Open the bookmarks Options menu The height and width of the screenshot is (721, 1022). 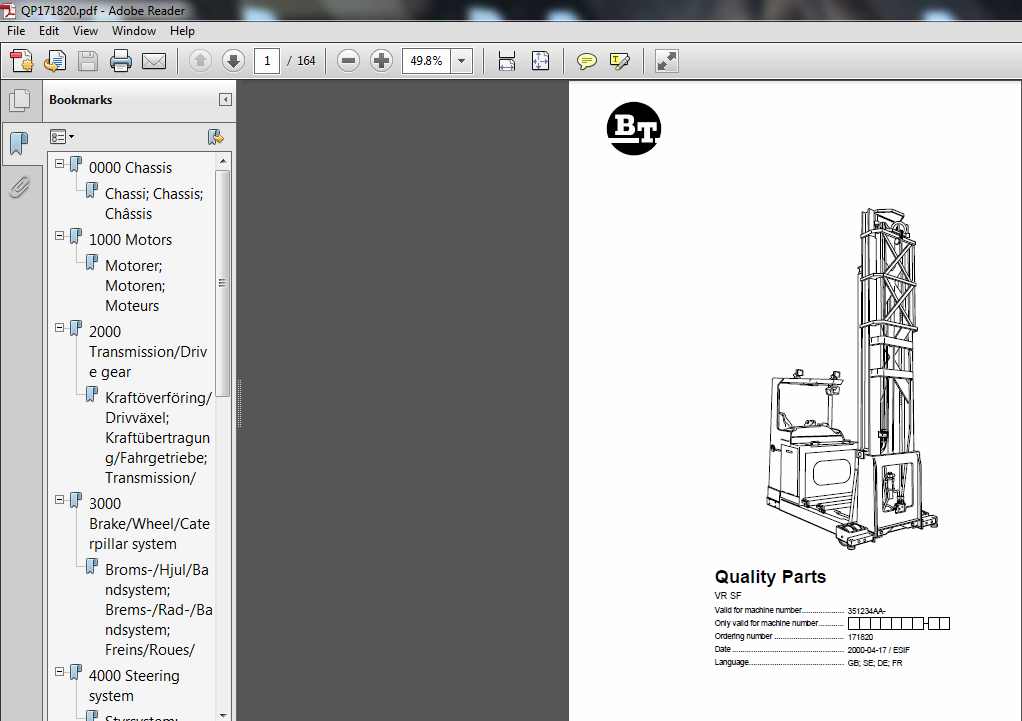click(62, 137)
